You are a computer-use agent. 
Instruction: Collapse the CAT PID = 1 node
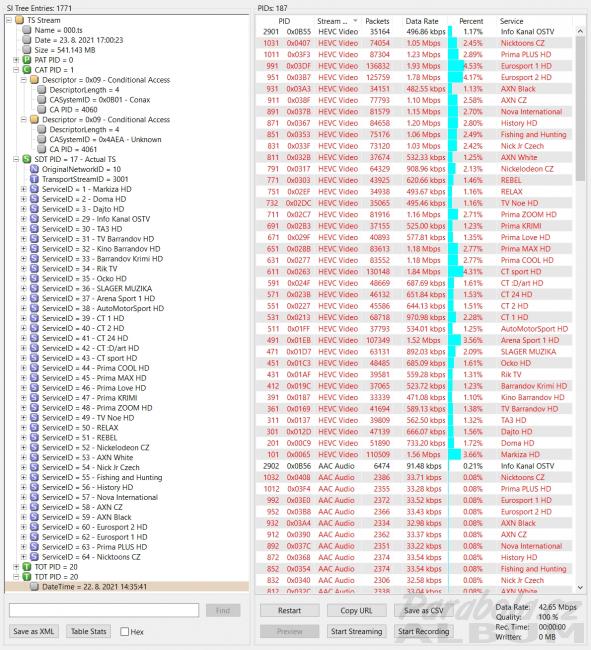coord(16,70)
